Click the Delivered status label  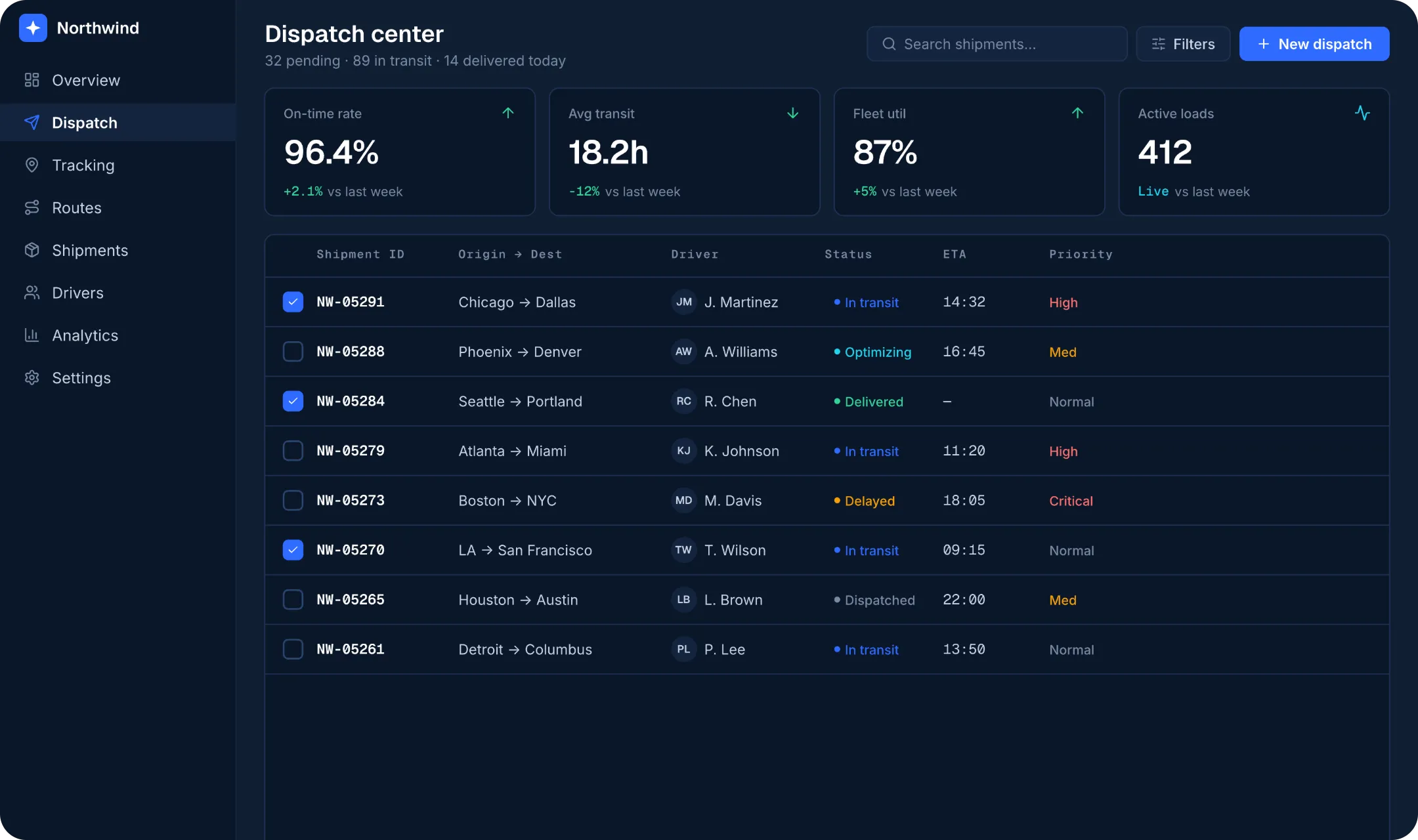coord(869,402)
